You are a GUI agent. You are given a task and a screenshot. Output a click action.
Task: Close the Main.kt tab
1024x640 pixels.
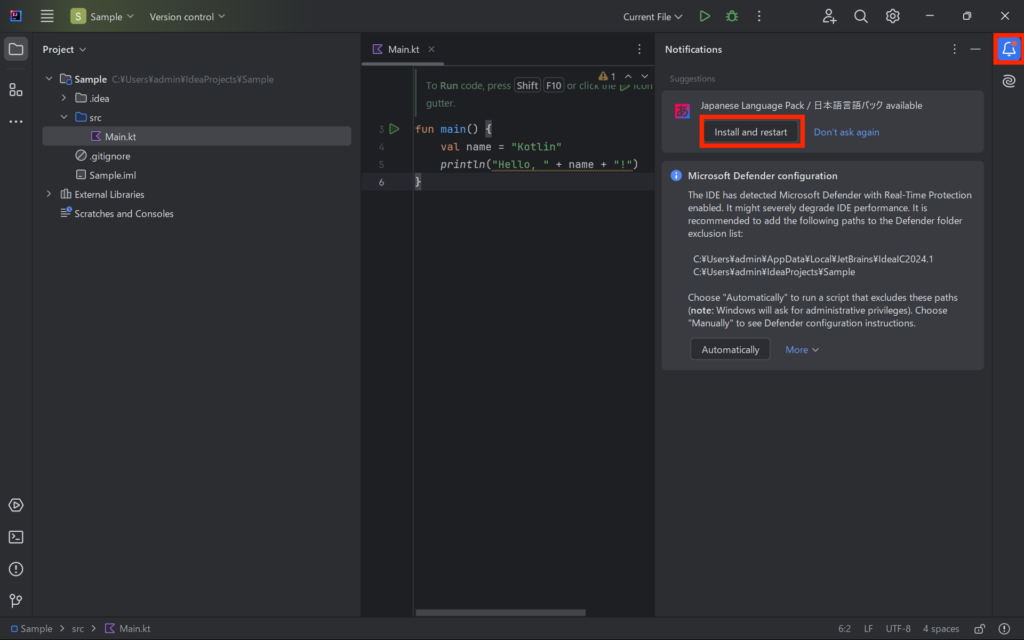click(432, 49)
